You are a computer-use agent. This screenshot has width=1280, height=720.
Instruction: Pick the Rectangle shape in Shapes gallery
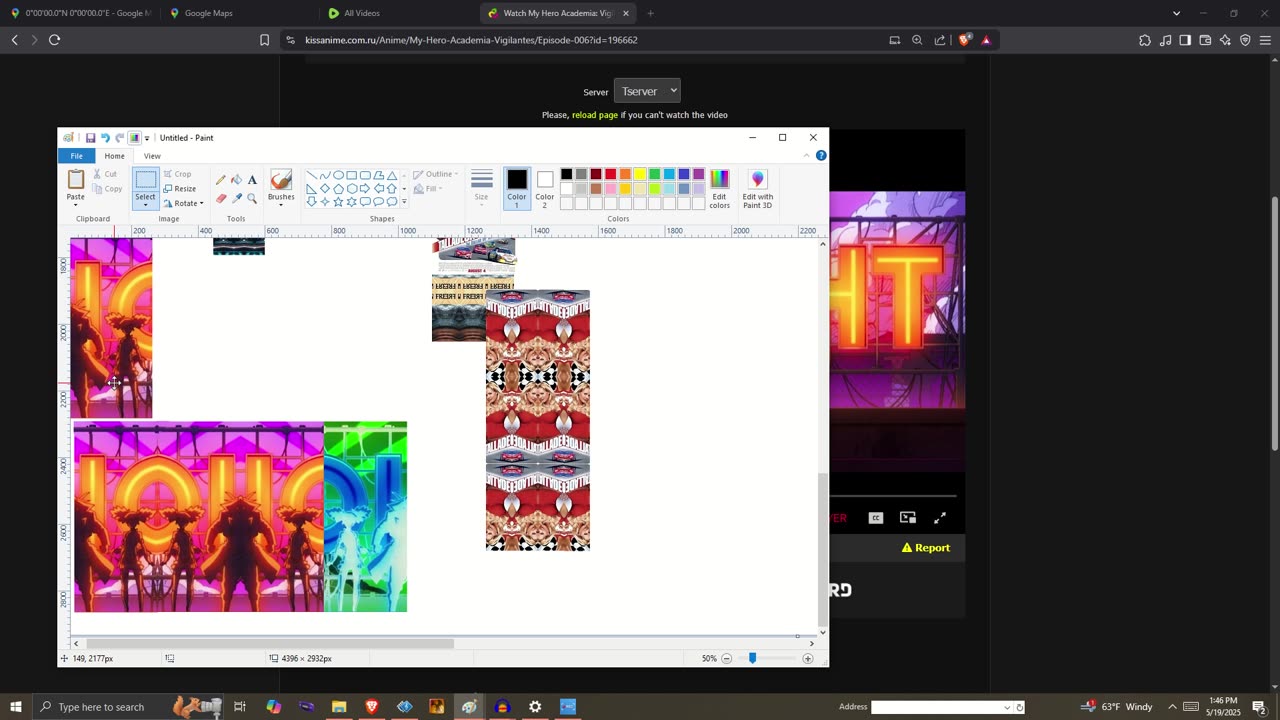(352, 175)
